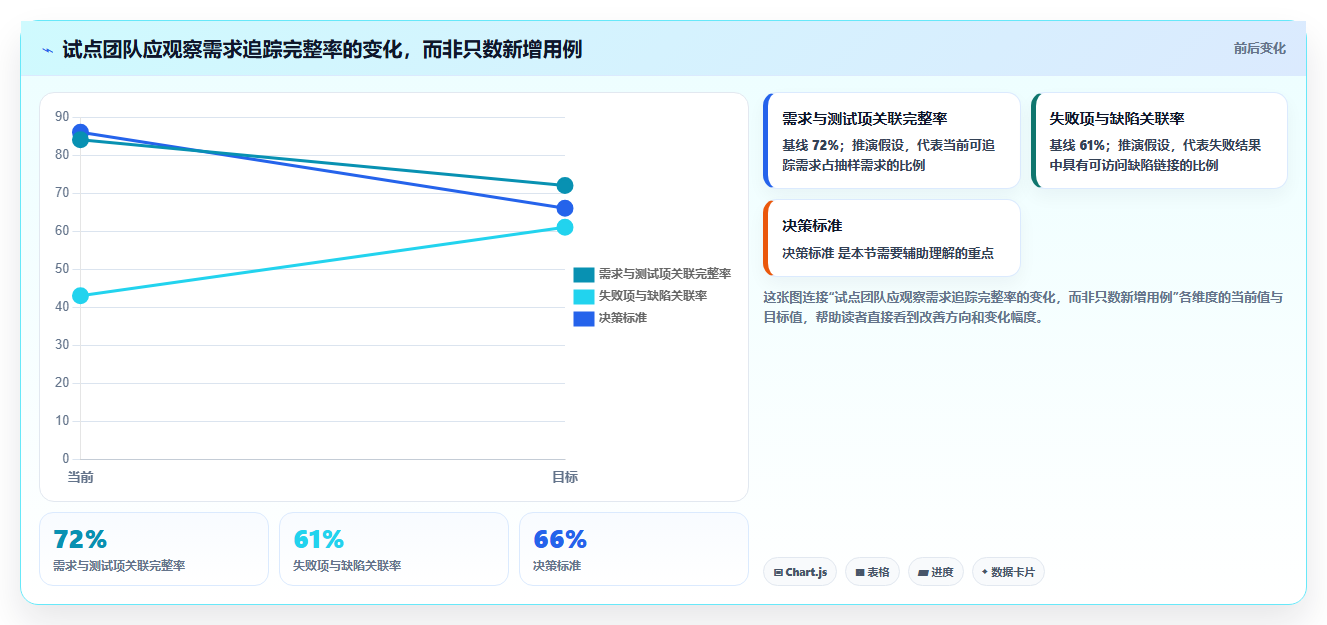Click the cyan data point at 目标 value 61
The width and height of the screenshot is (1327, 625).
pos(565,227)
